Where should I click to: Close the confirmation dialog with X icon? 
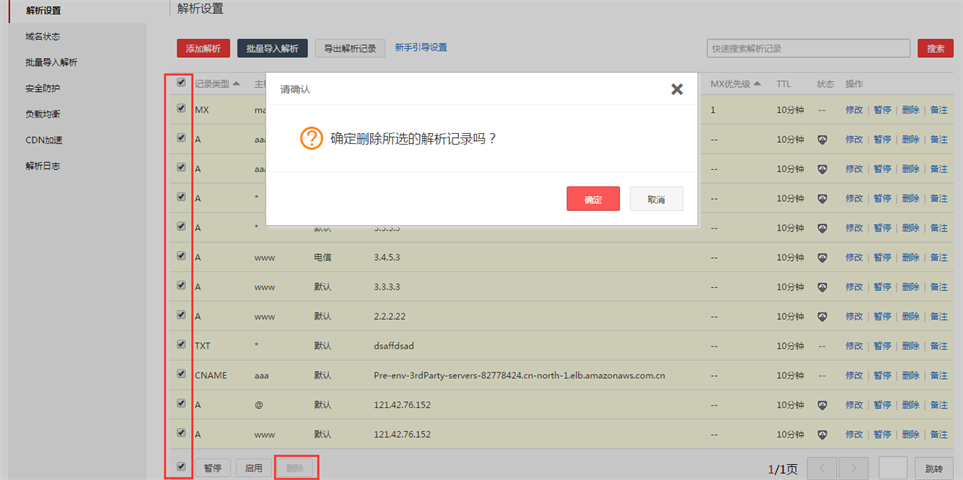(x=677, y=89)
